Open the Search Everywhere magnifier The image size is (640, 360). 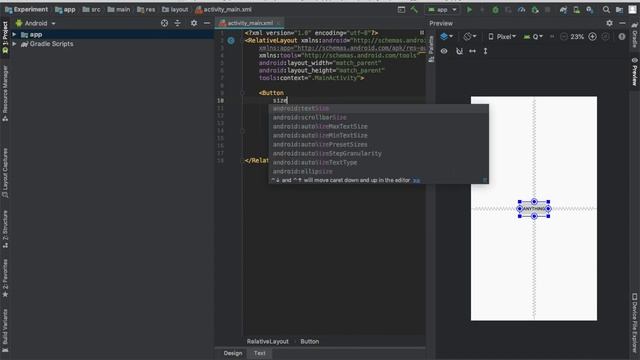(606, 9)
